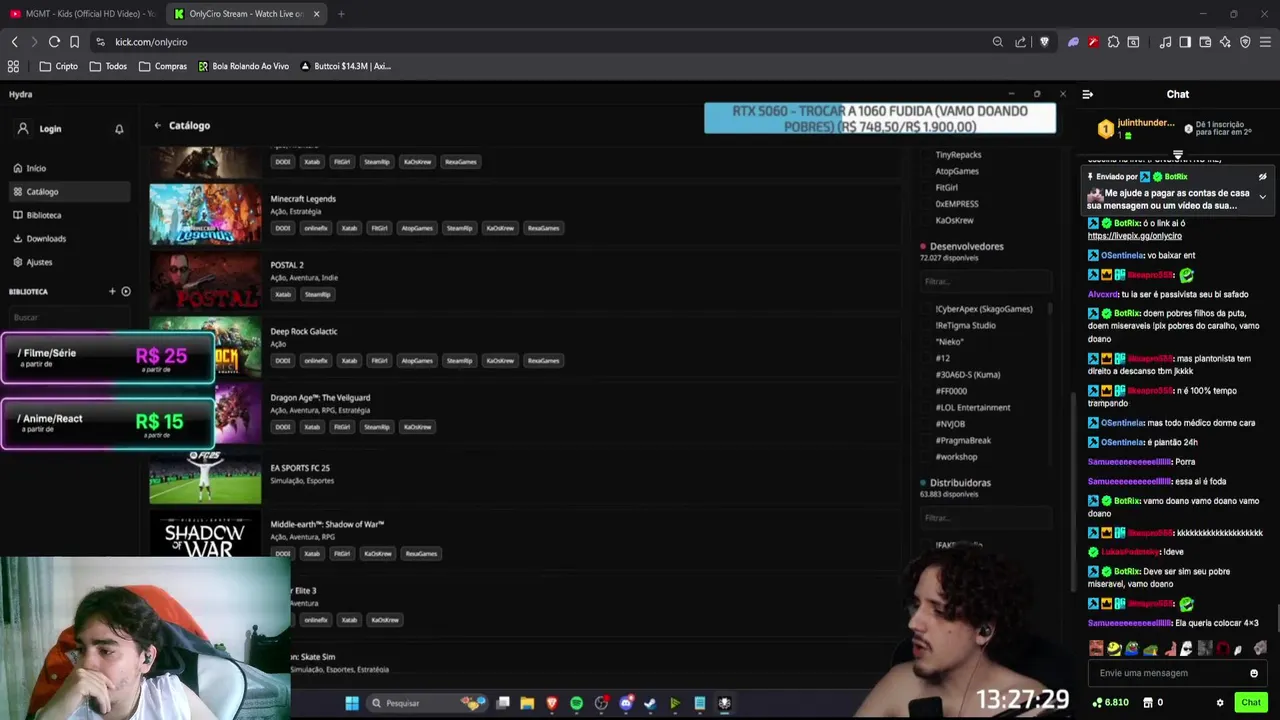Open the Brave wallet icon
Viewport: 1280px width, 720px height.
click(x=1205, y=42)
